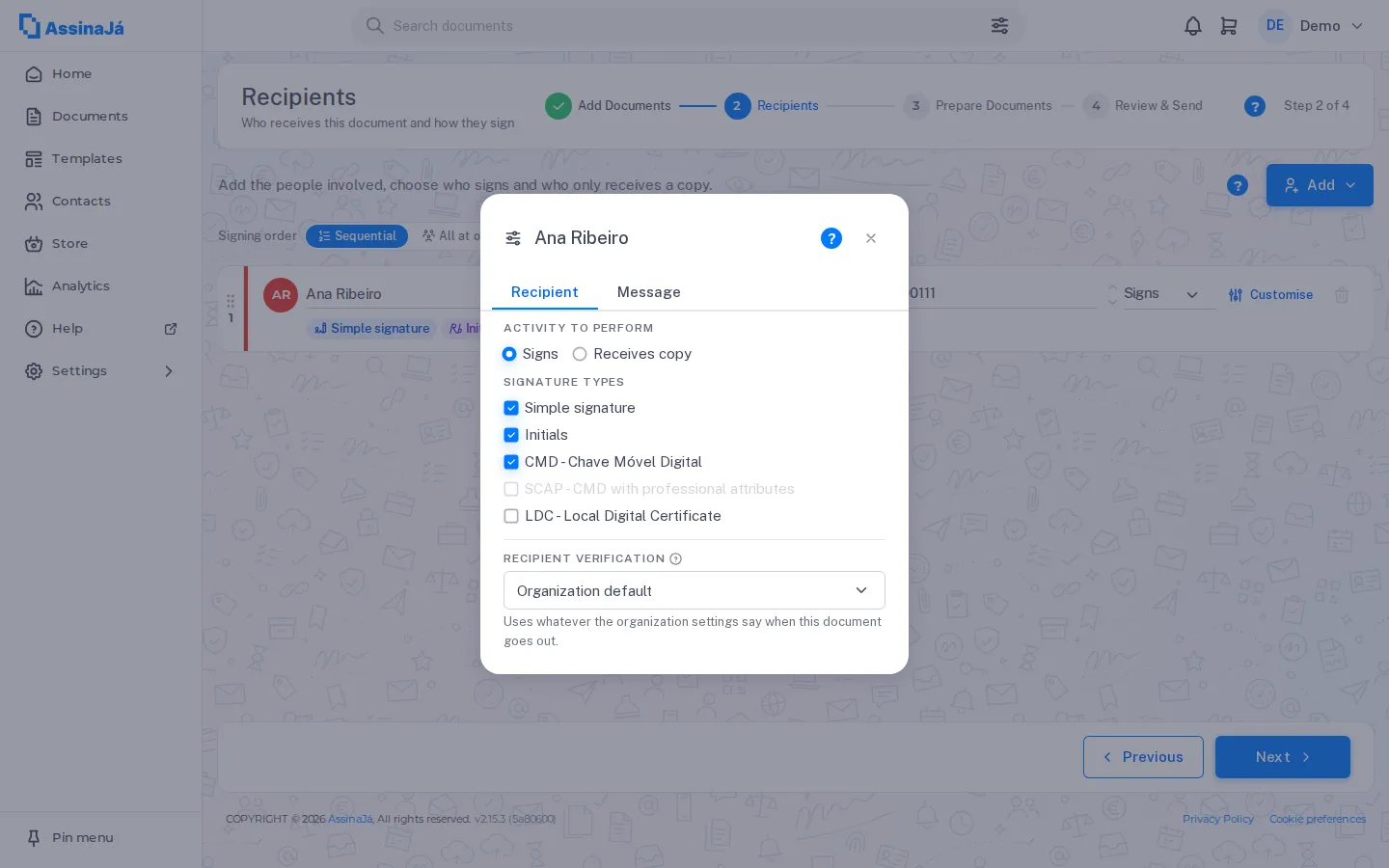
Task: Select the Recipient tab
Action: click(545, 292)
